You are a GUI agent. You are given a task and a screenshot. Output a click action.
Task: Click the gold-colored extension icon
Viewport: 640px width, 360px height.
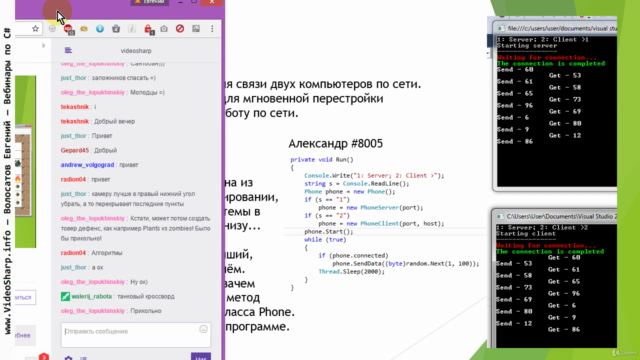tap(84, 29)
